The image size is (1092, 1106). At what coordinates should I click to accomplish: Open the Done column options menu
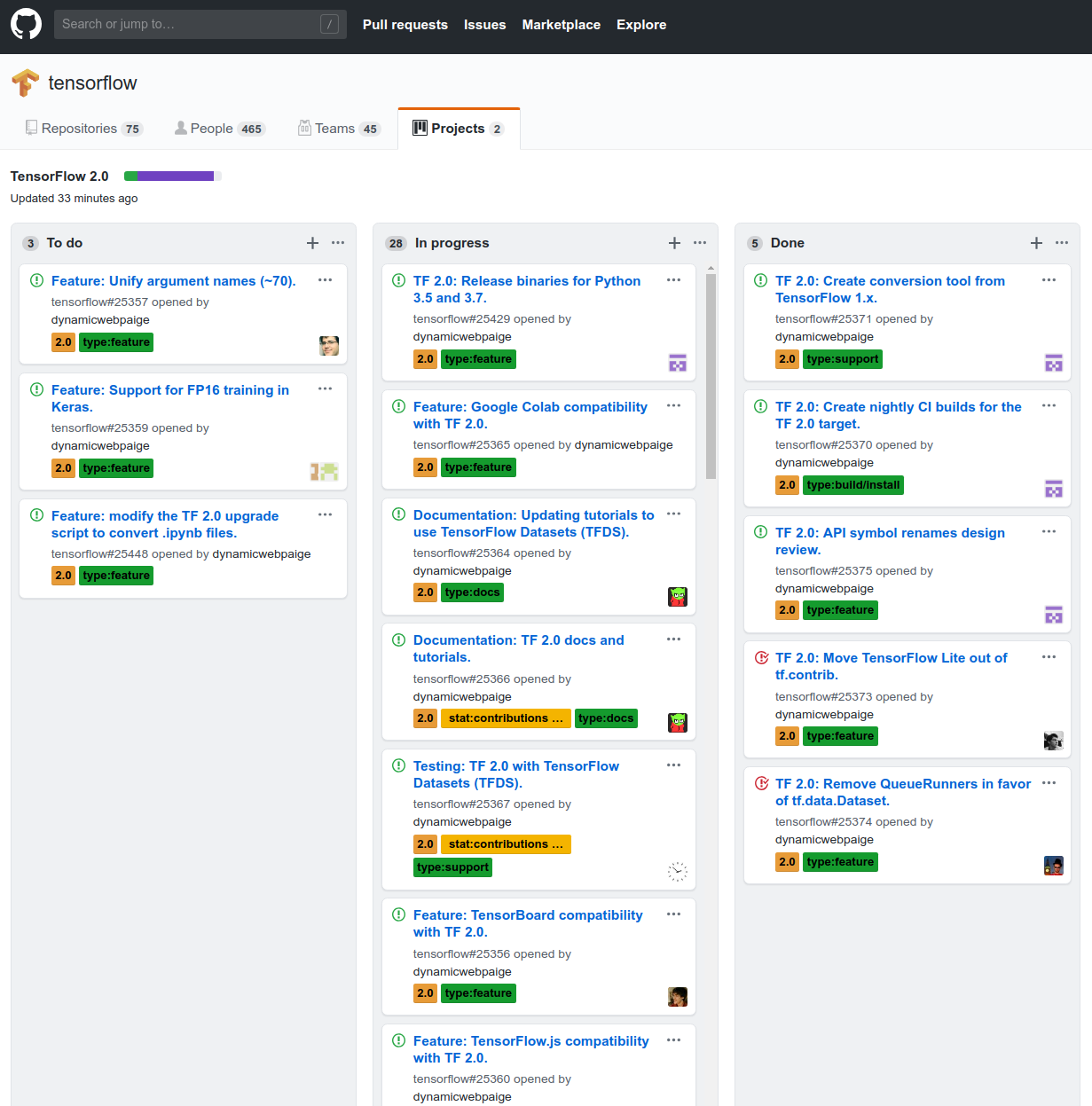[1062, 242]
